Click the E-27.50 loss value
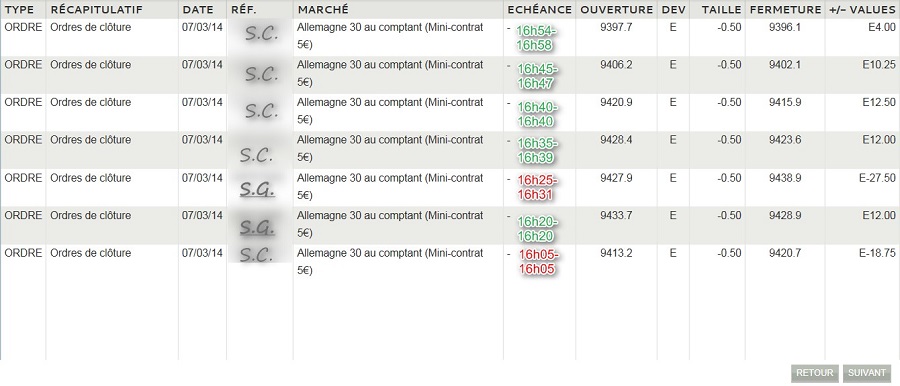This screenshot has width=900, height=386. (877, 178)
